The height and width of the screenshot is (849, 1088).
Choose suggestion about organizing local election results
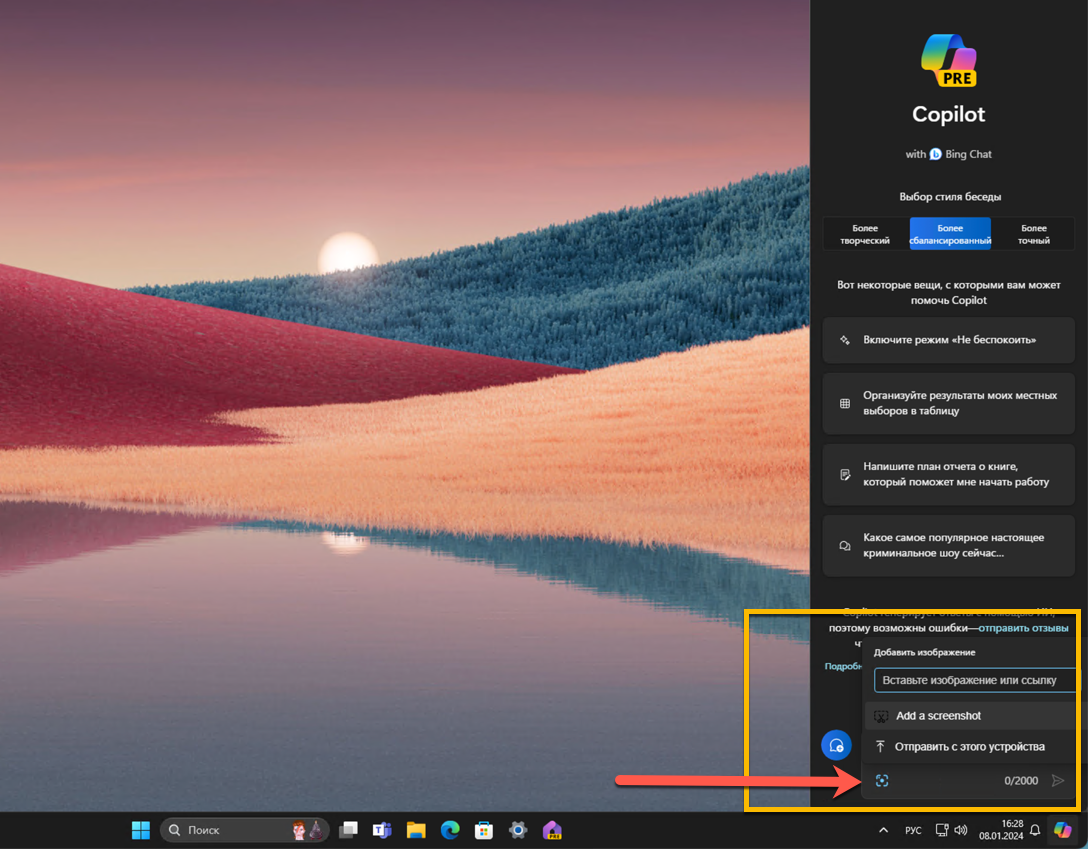pos(948,403)
